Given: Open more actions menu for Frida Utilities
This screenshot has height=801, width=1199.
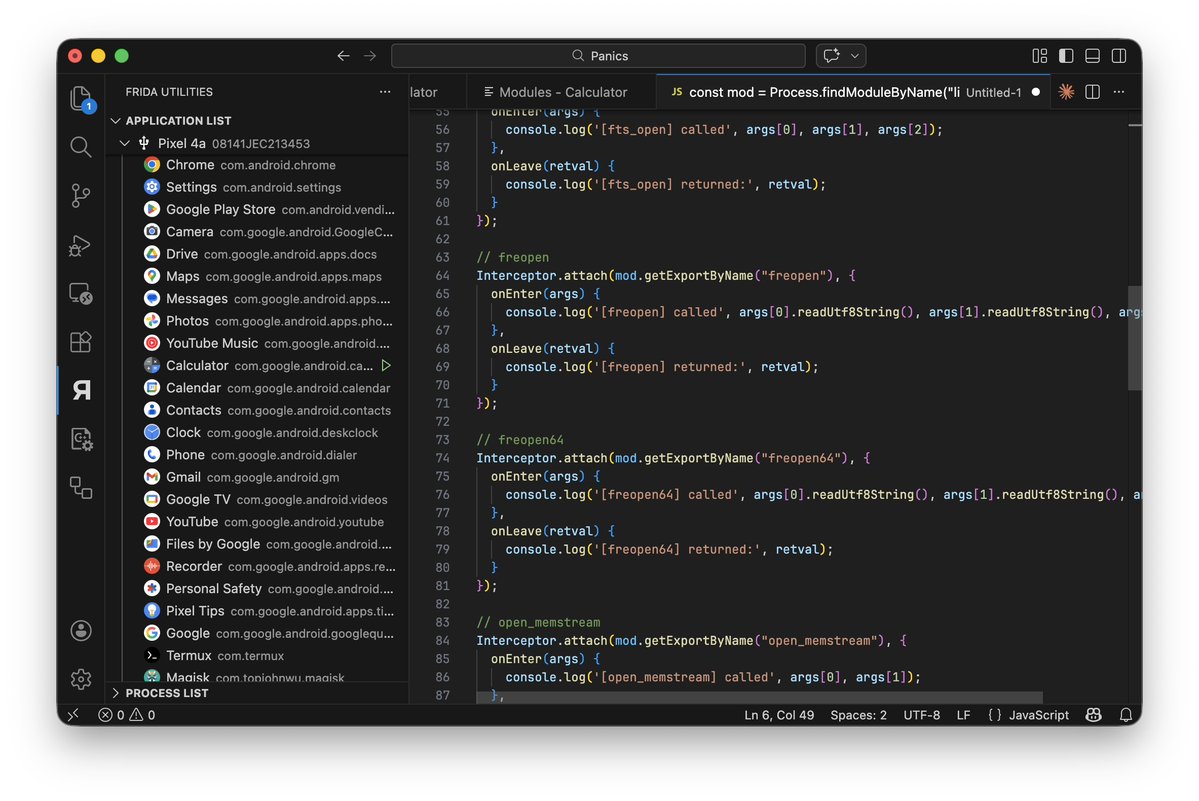Looking at the screenshot, I should pos(384,91).
